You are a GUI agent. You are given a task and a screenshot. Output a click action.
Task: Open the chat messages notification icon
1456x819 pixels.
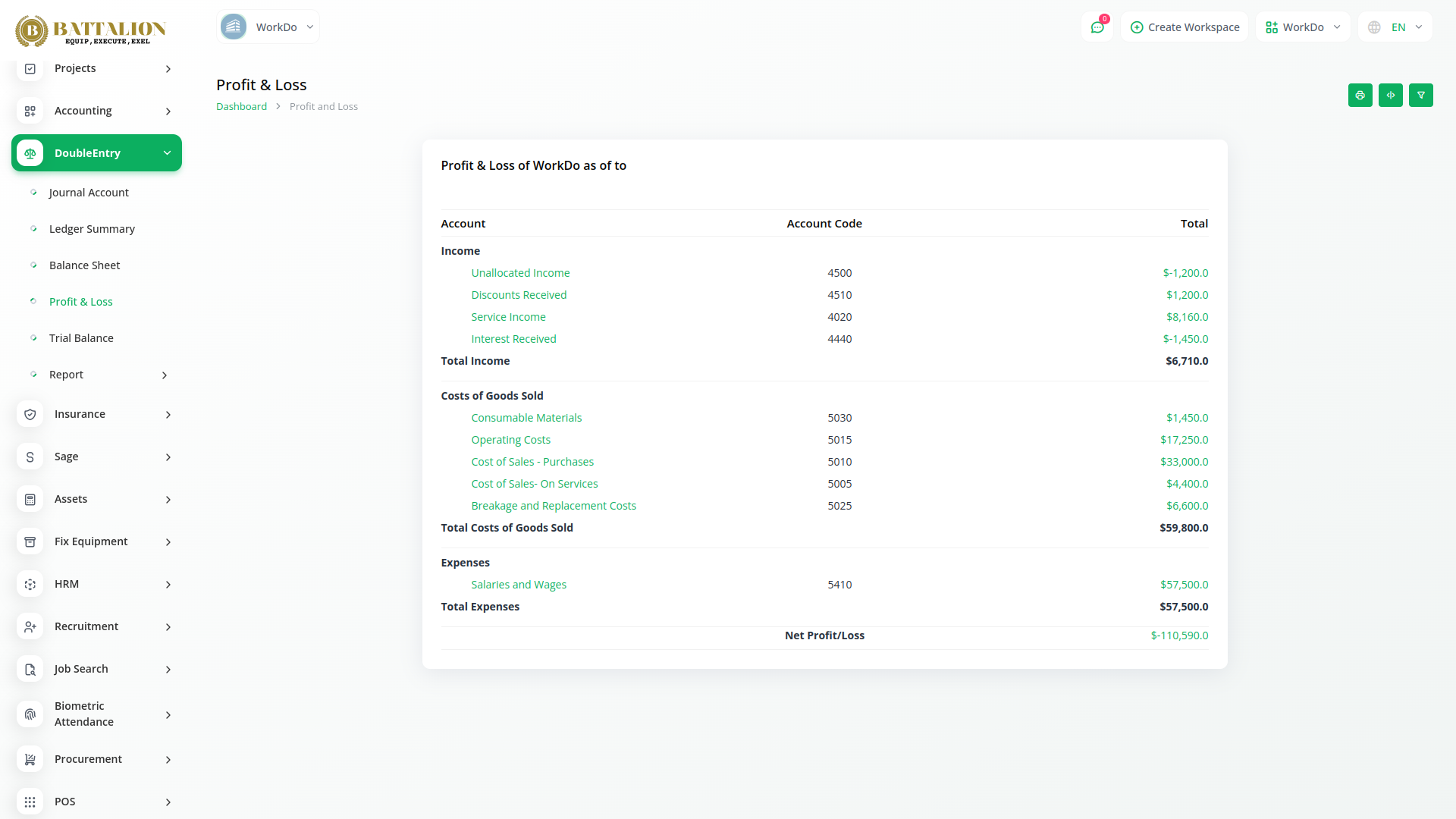click(1097, 27)
